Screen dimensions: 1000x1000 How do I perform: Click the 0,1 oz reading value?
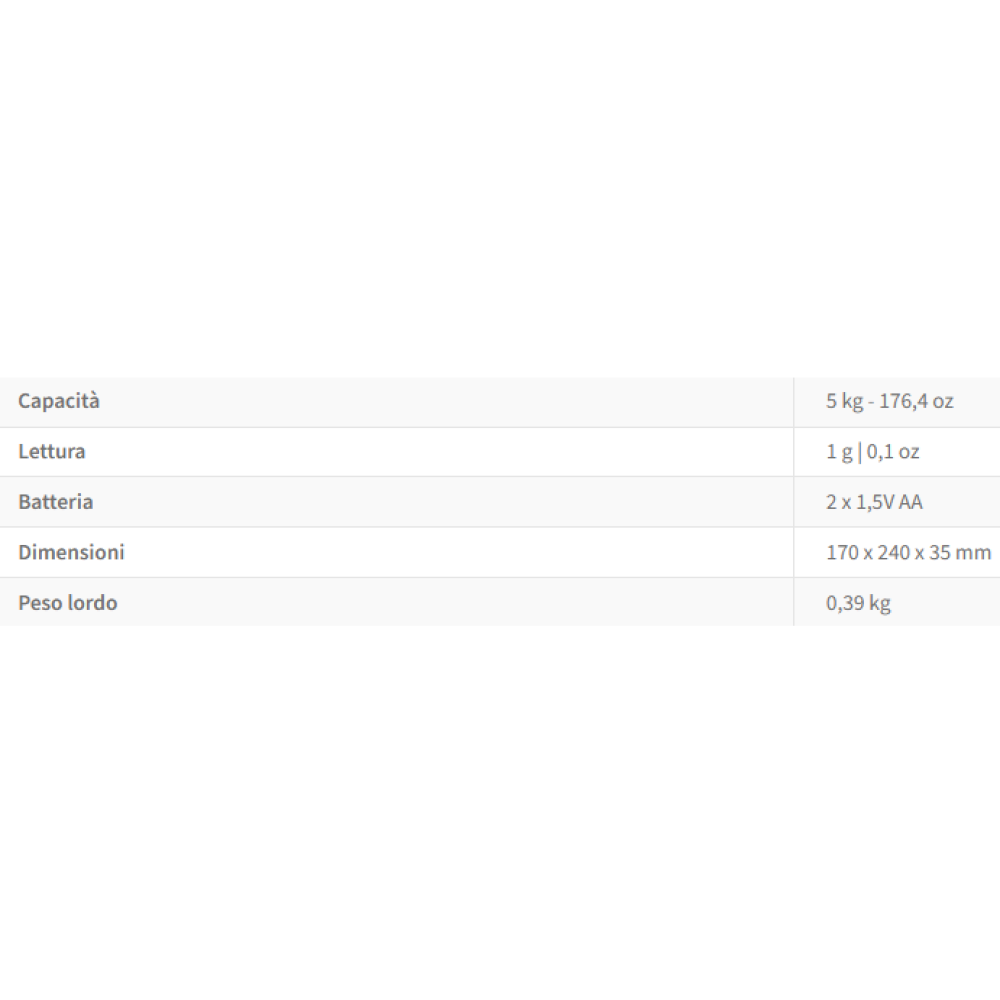coord(893,452)
